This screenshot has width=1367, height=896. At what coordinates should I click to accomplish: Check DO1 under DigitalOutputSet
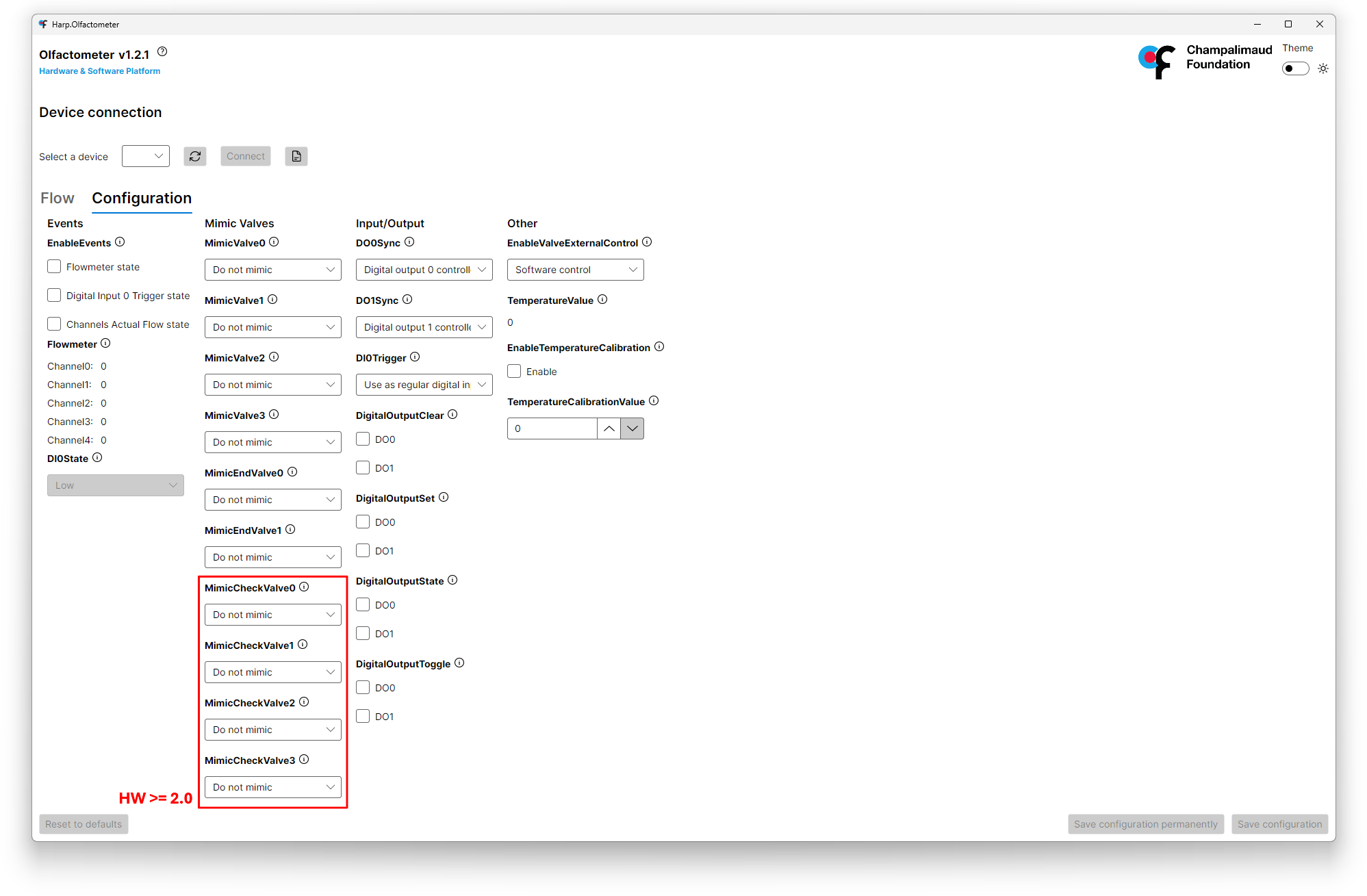tap(363, 551)
